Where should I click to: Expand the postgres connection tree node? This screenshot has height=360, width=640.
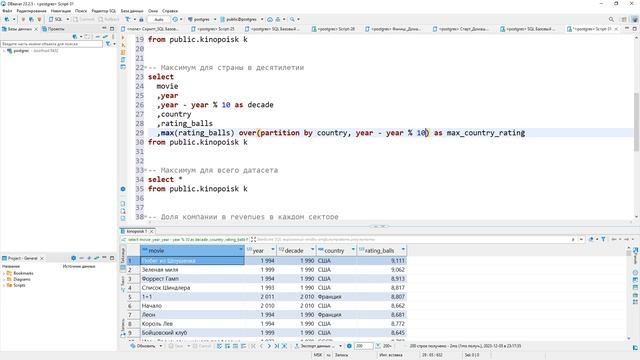click(x=4, y=51)
